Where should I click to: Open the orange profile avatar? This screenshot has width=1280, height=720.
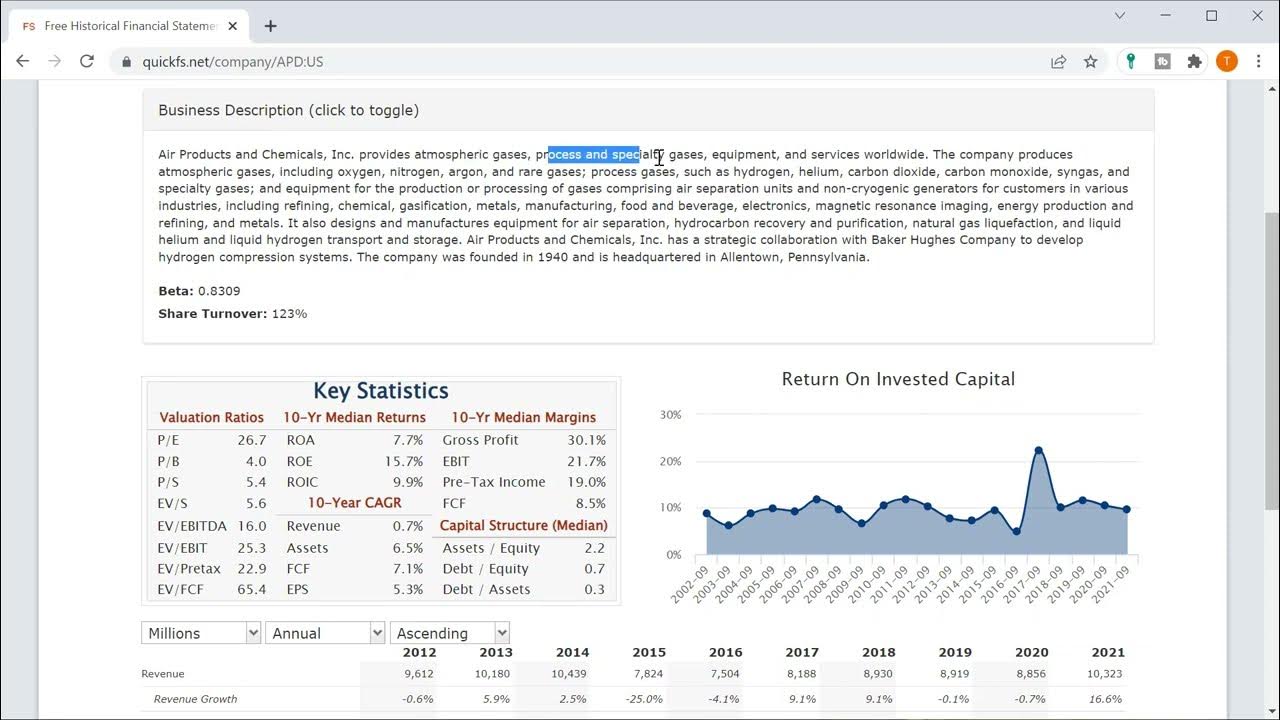click(x=1226, y=61)
